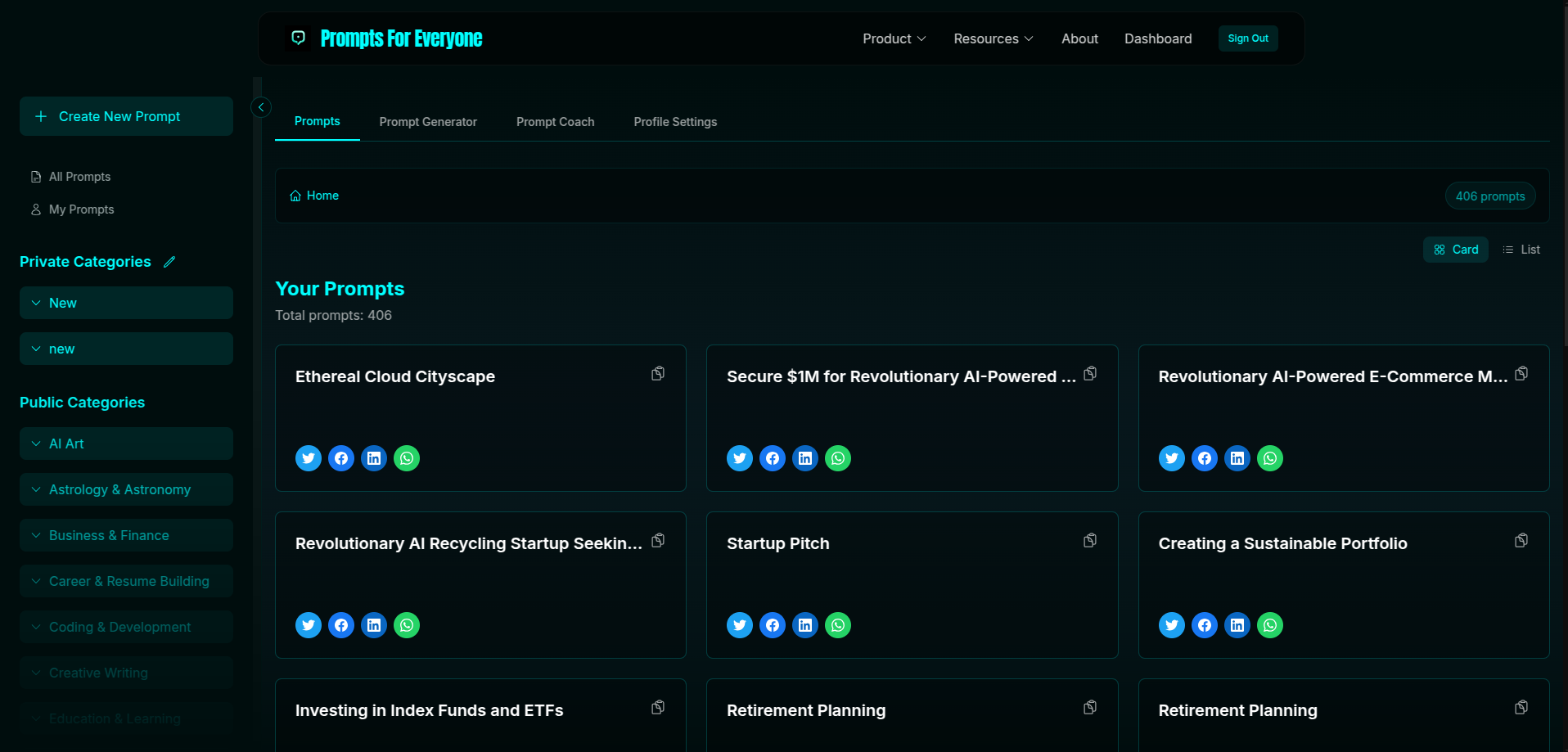Open the Dashboard nav link
The image size is (1568, 752).
[x=1158, y=38]
